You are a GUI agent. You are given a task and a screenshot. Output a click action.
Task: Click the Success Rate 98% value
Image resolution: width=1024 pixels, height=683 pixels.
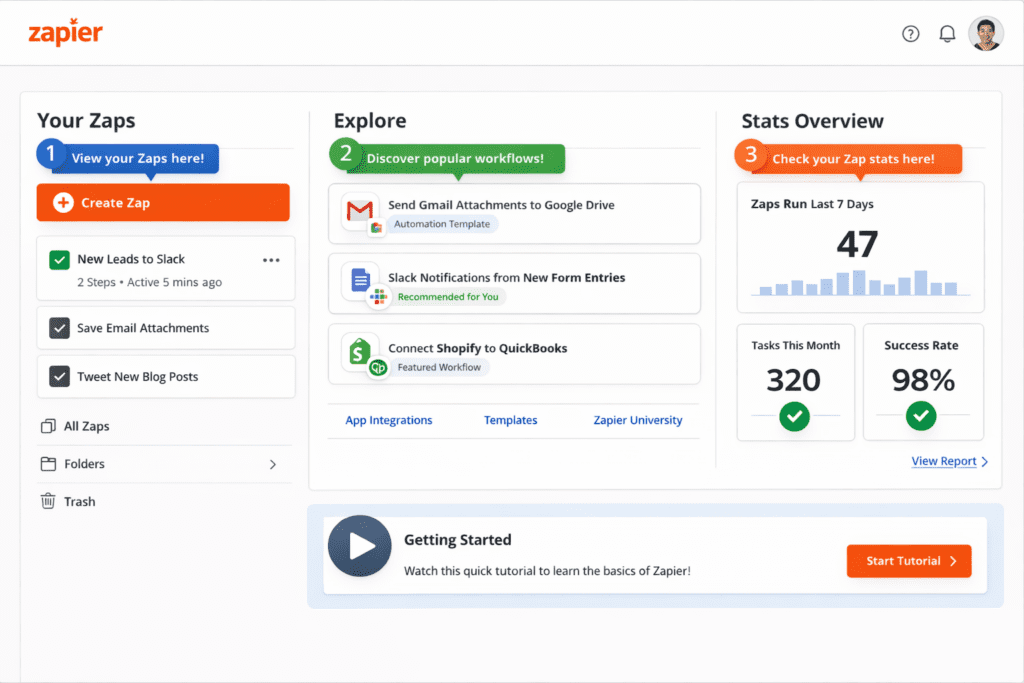(923, 380)
